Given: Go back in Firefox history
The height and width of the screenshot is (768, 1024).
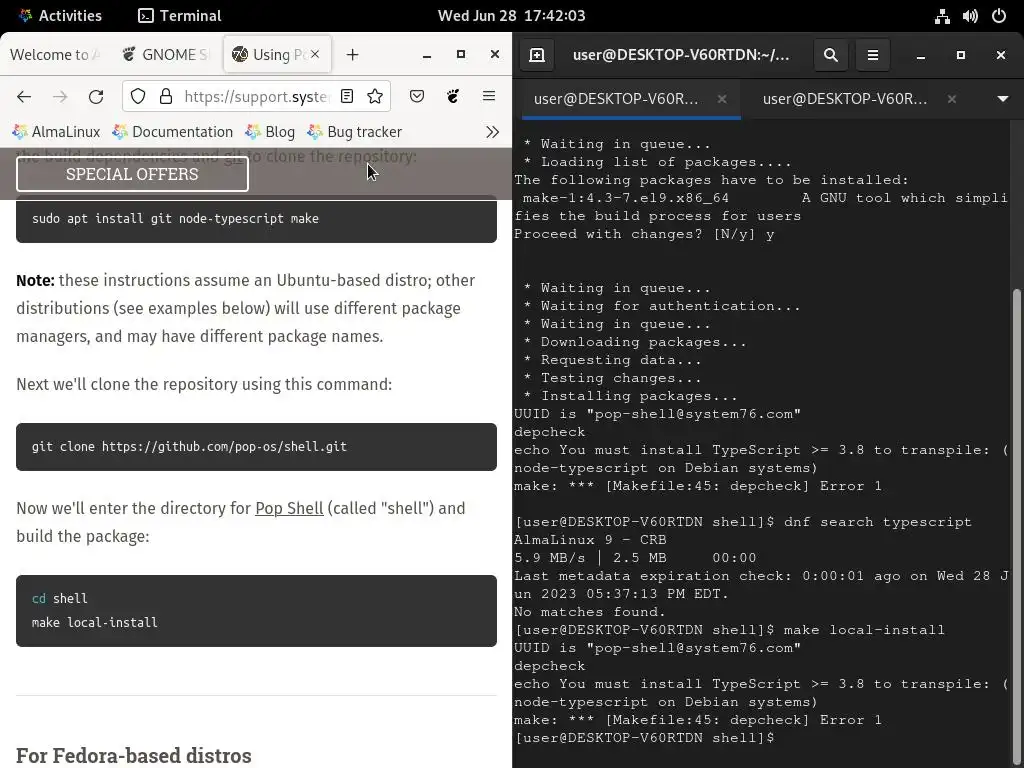Looking at the screenshot, I should click(x=24, y=97).
